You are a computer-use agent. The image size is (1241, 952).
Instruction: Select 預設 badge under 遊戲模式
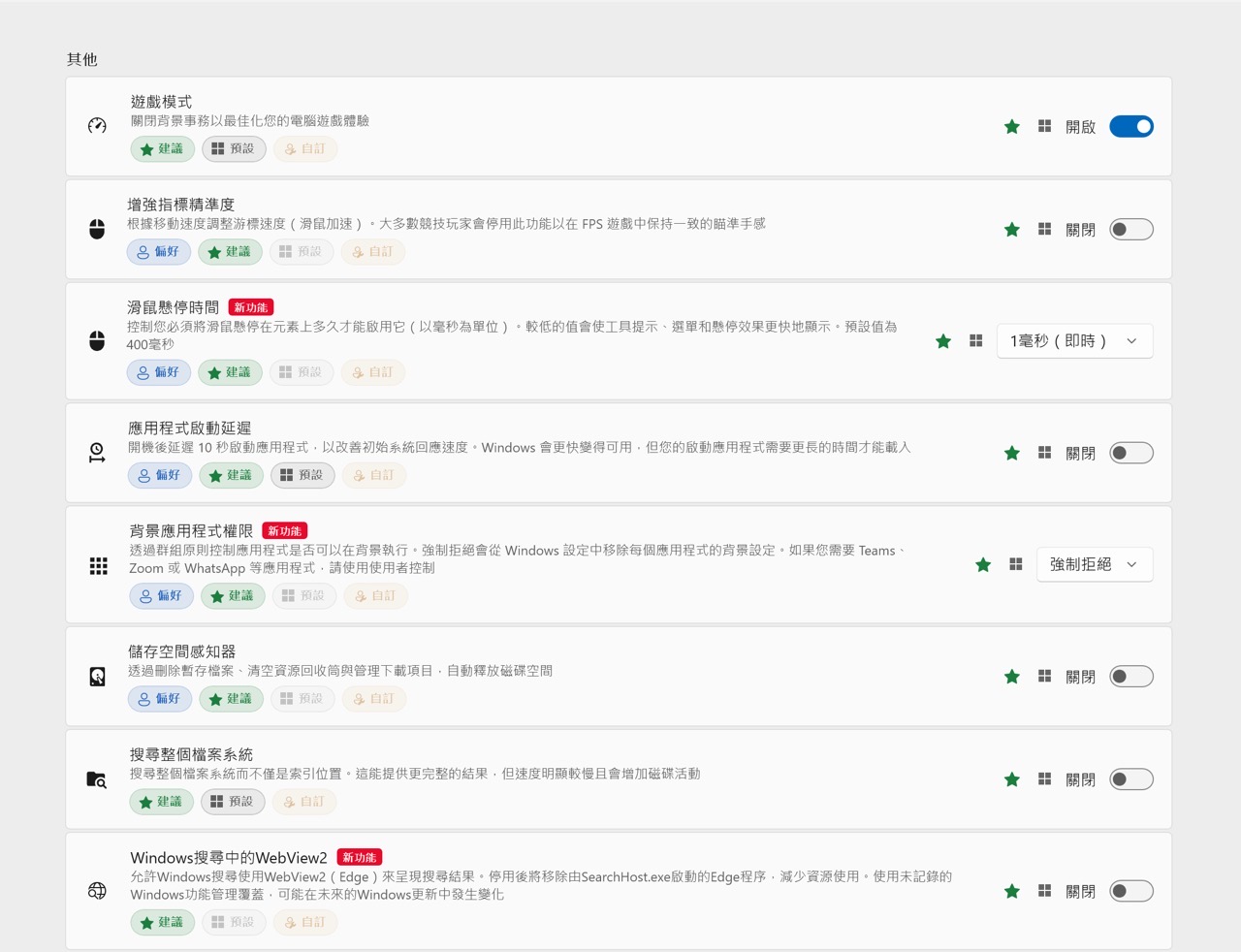coord(234,149)
